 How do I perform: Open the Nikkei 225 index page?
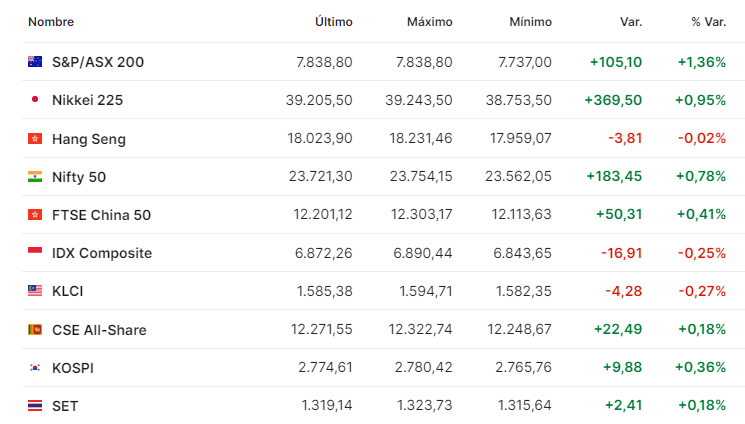[87, 100]
